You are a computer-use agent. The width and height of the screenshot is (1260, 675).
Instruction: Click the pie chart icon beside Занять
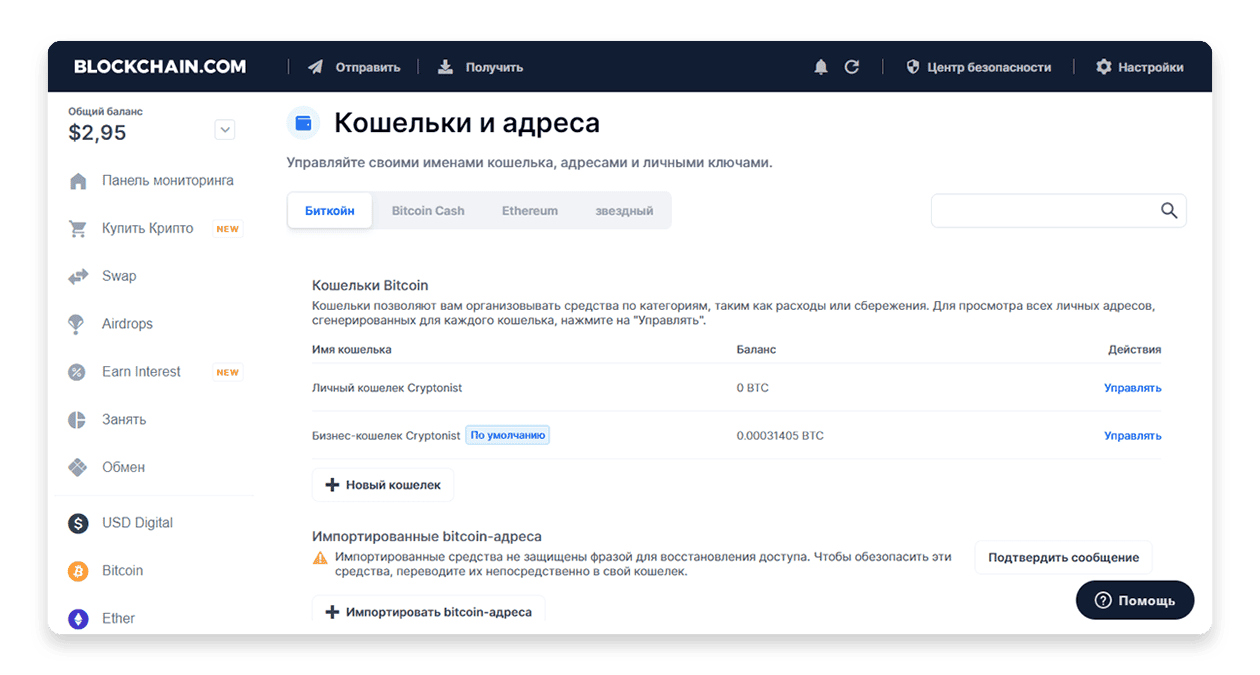[77, 420]
